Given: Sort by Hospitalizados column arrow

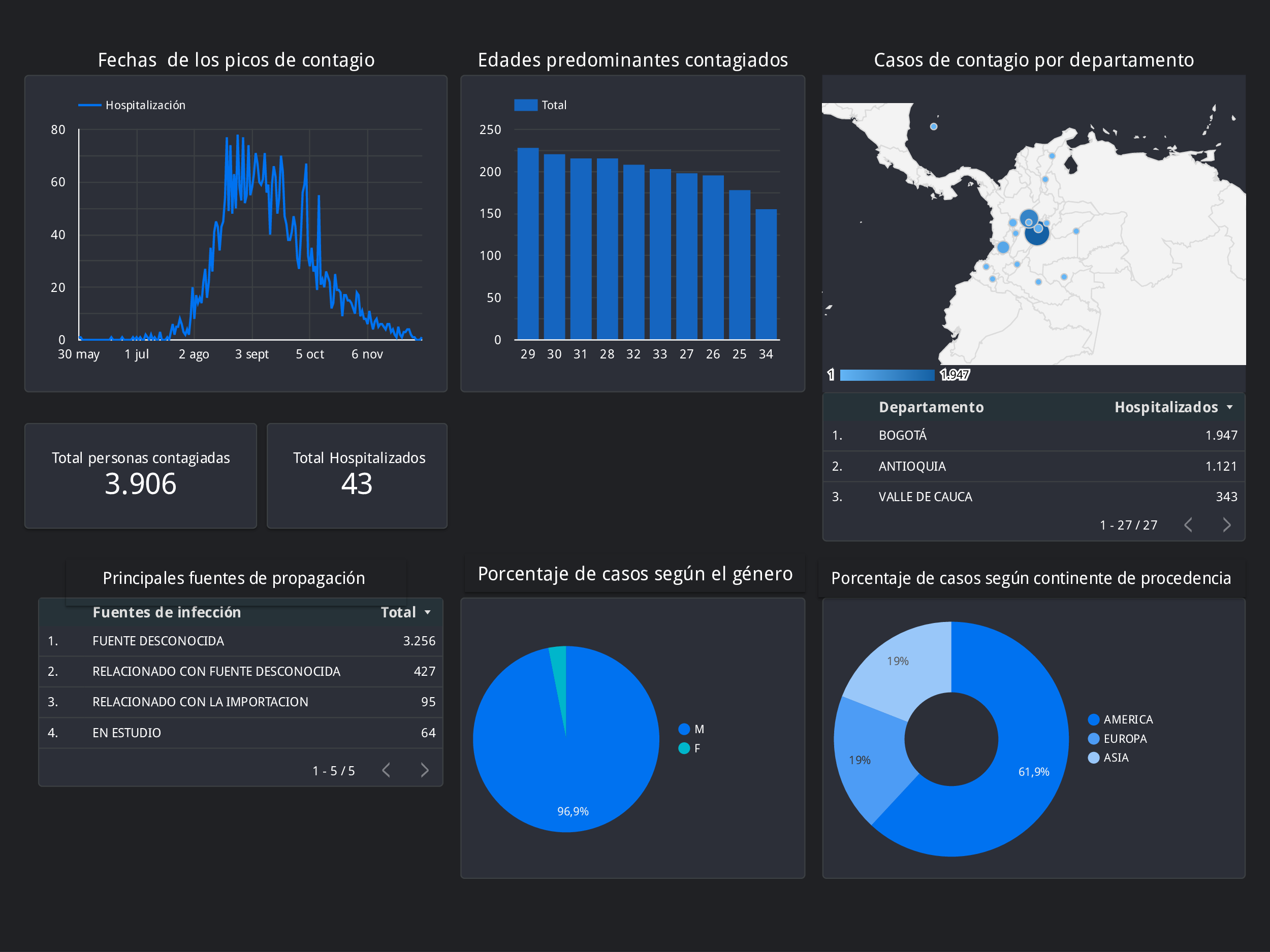Looking at the screenshot, I should point(1230,407).
